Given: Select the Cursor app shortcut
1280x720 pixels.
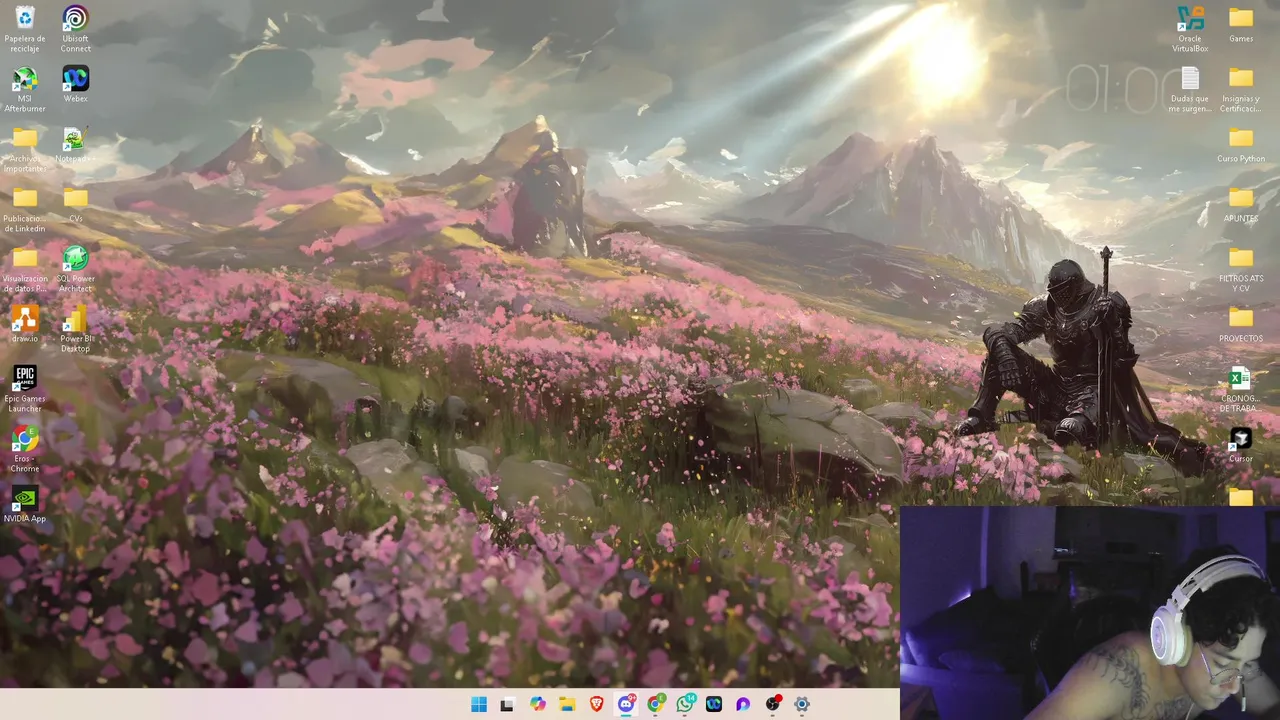Looking at the screenshot, I should [x=1241, y=444].
